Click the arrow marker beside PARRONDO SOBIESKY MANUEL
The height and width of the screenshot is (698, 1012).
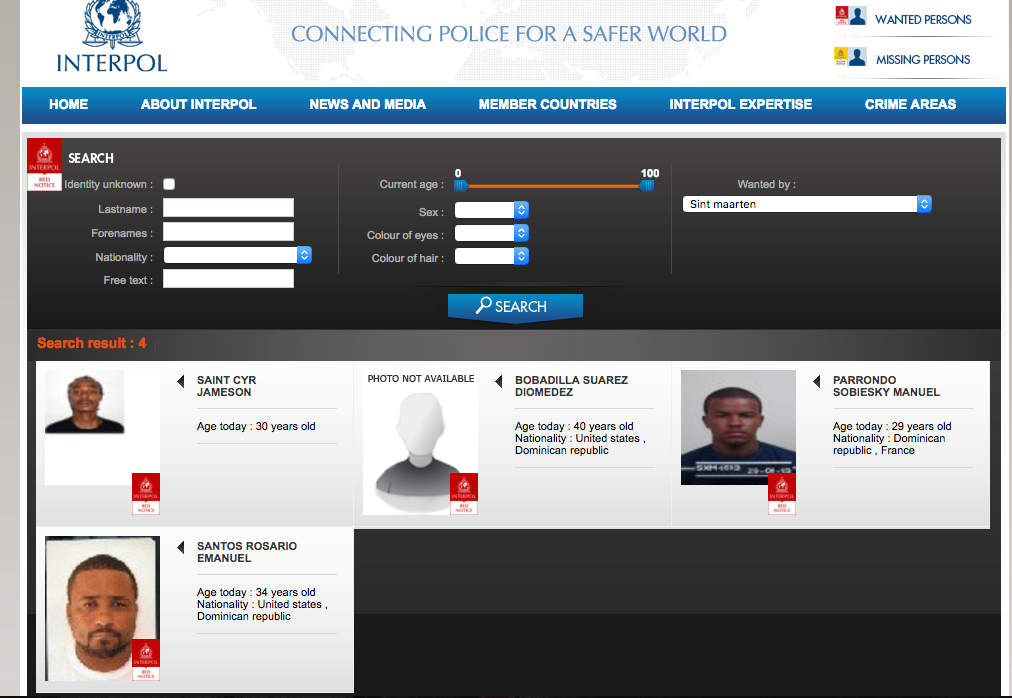pyautogui.click(x=816, y=381)
